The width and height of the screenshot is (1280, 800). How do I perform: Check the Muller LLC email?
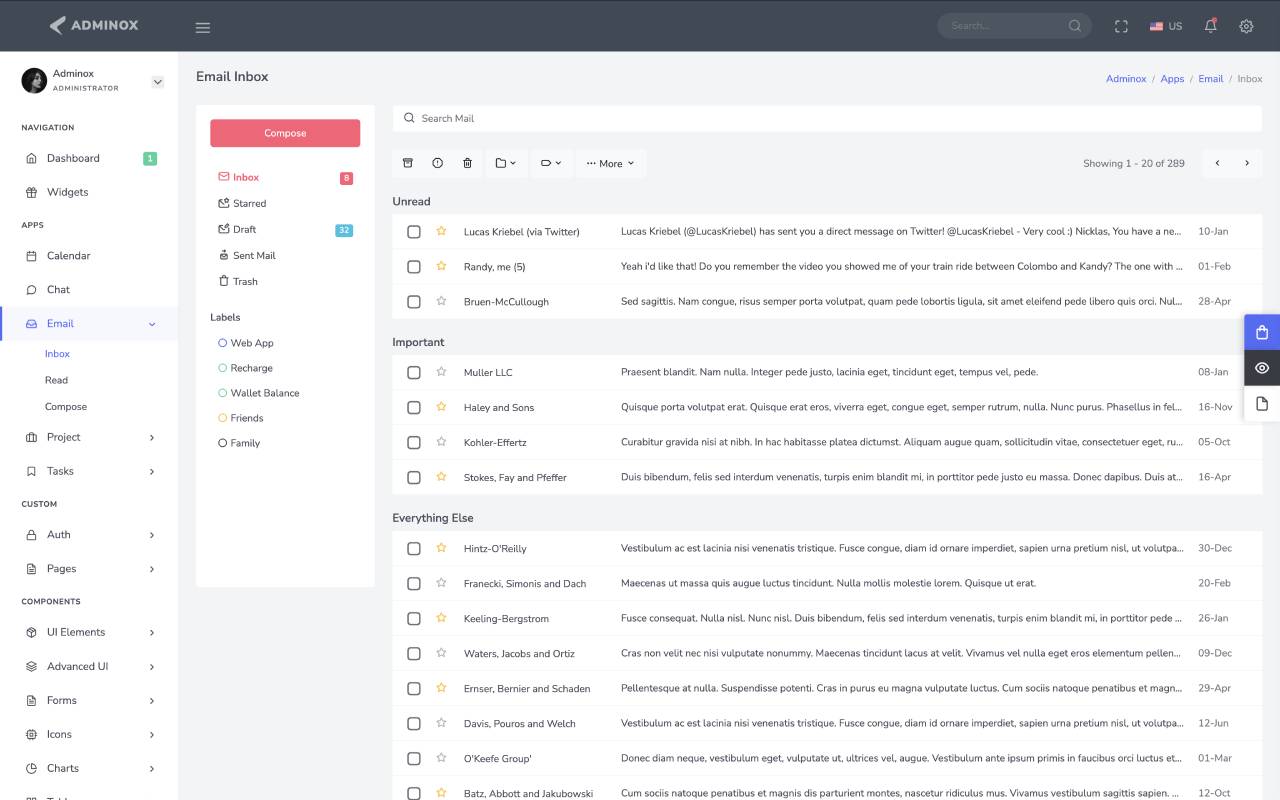click(414, 373)
